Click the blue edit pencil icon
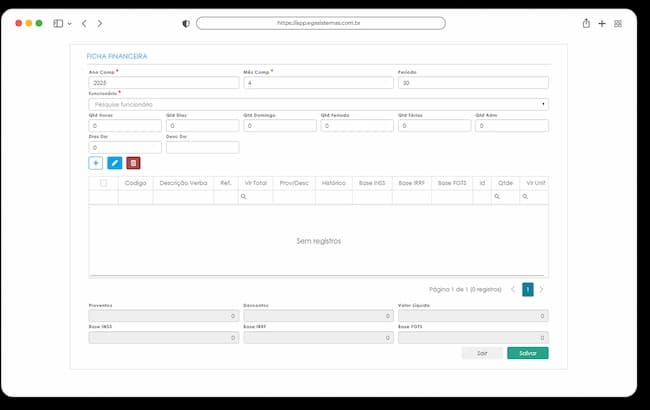 [x=114, y=163]
